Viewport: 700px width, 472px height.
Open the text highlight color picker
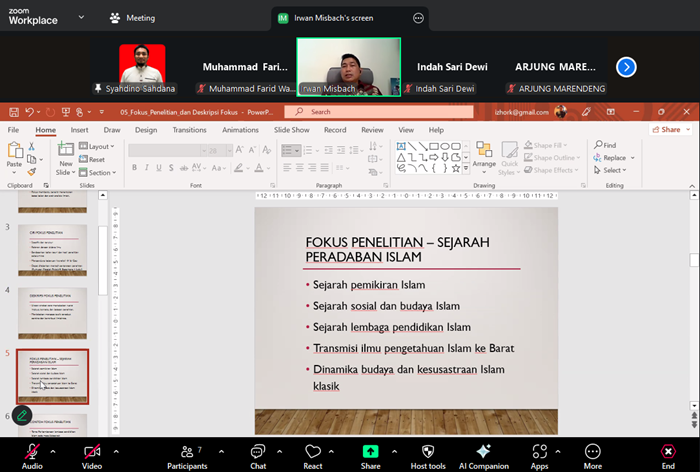[241, 168]
